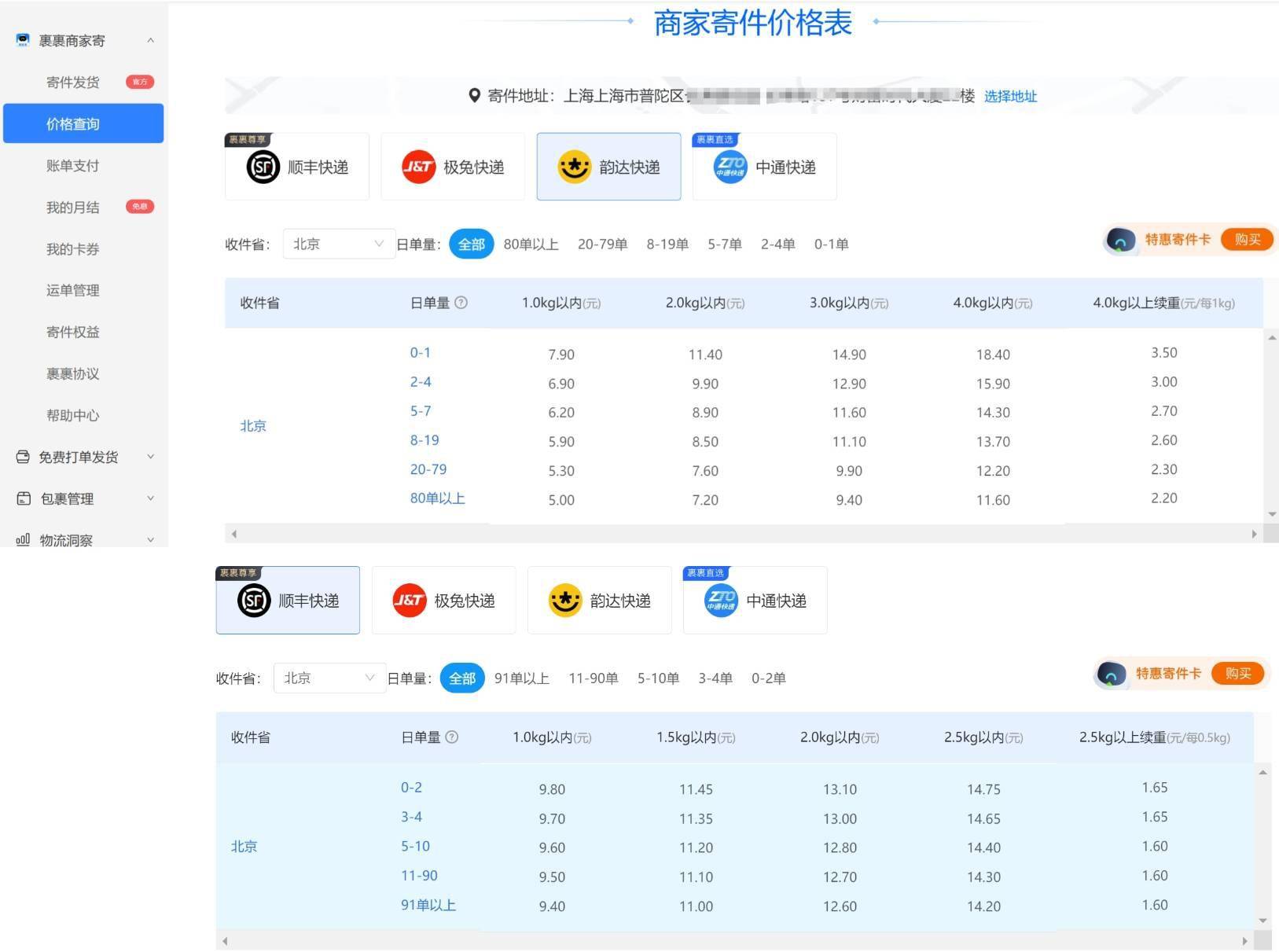Collapse the 裹裹商家寄 sidebar section
The width and height of the screenshot is (1279, 952).
click(x=150, y=40)
